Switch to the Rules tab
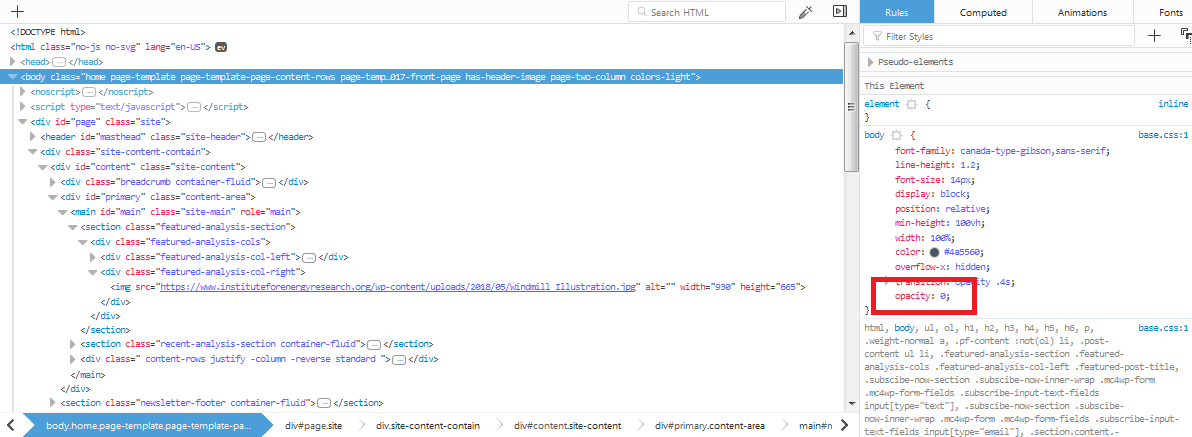The height and width of the screenshot is (437, 1192). click(896, 12)
